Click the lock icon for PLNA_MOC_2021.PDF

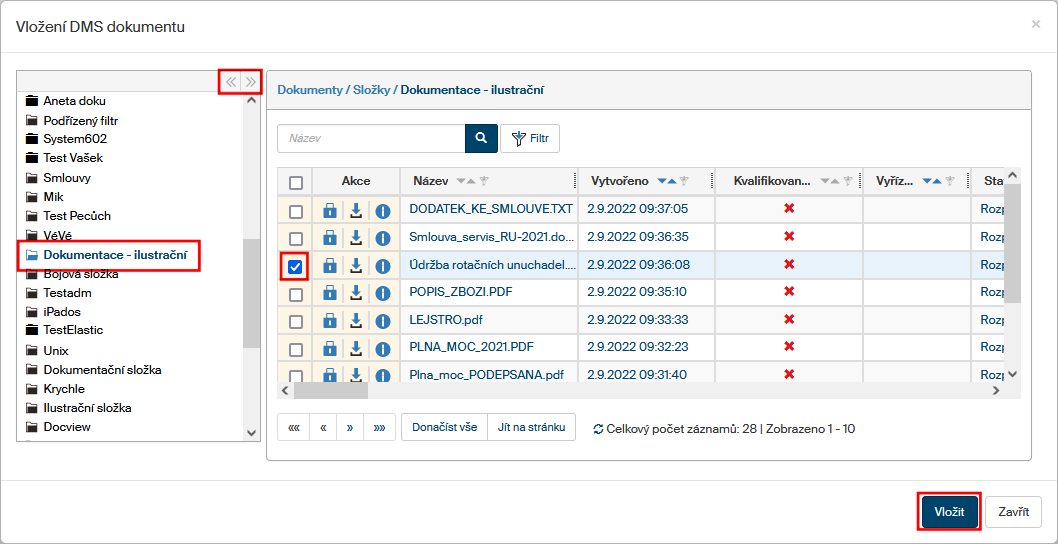[x=329, y=350]
